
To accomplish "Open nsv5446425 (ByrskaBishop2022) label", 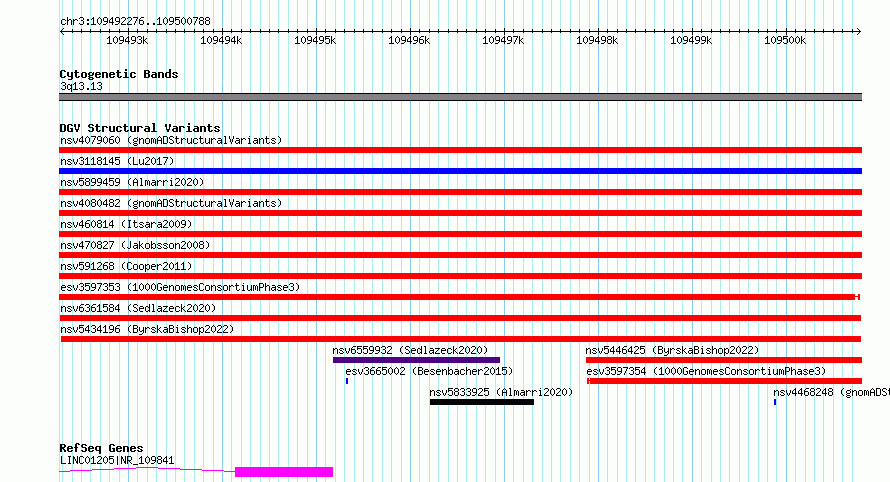I will pos(672,350).
